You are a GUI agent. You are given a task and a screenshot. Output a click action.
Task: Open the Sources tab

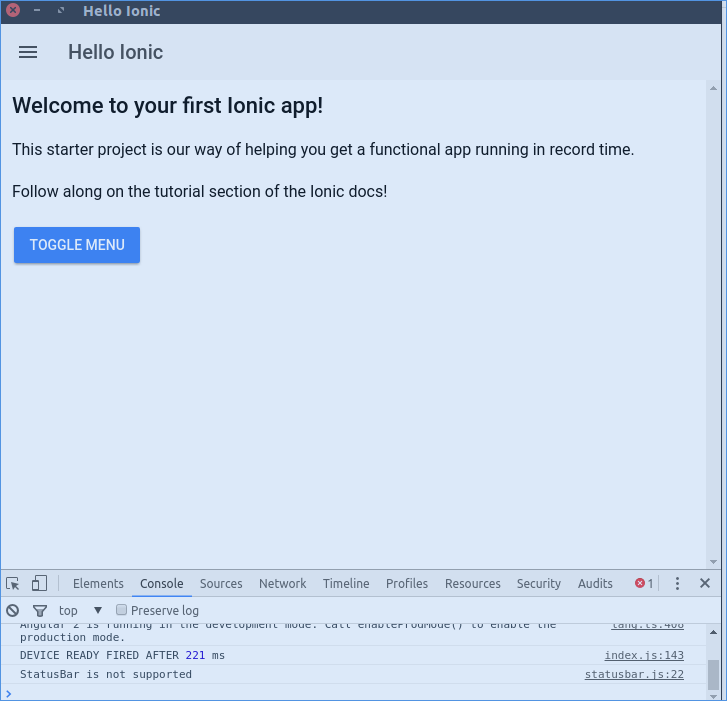[x=221, y=583]
